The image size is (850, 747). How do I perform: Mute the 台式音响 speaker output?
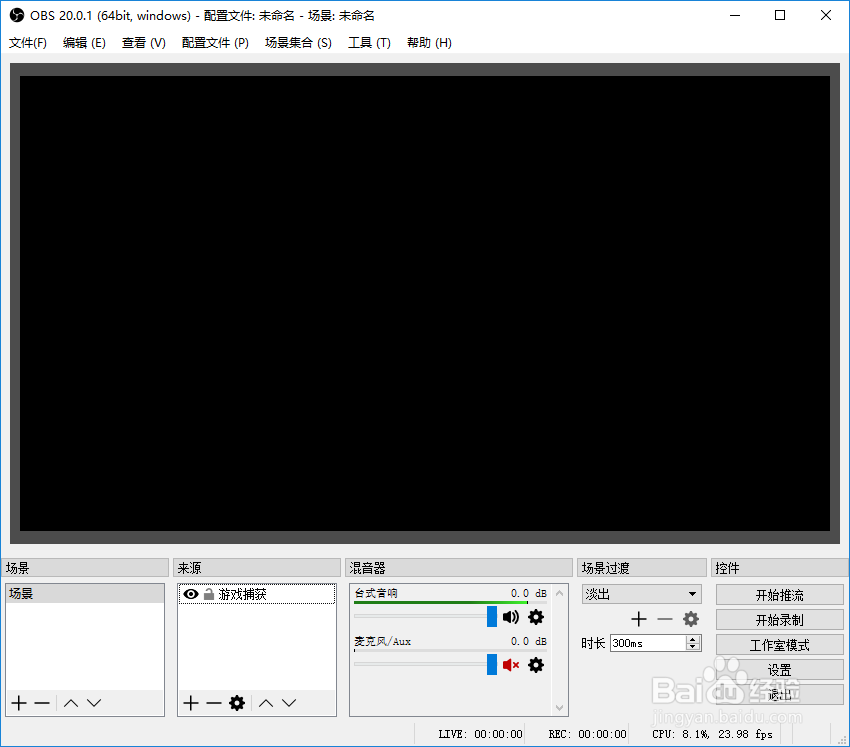(x=510, y=617)
